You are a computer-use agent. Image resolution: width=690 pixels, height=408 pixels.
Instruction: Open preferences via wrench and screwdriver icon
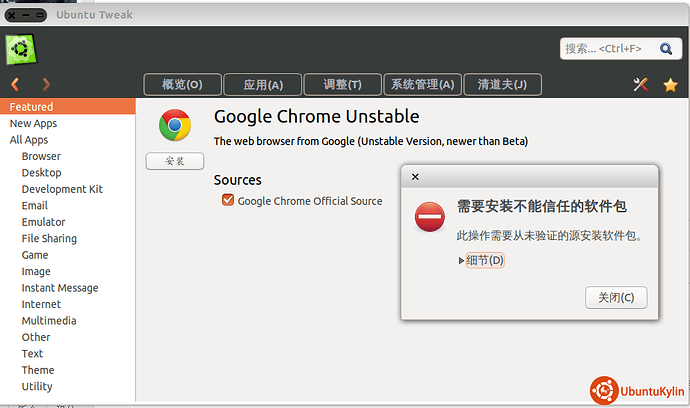click(x=640, y=84)
